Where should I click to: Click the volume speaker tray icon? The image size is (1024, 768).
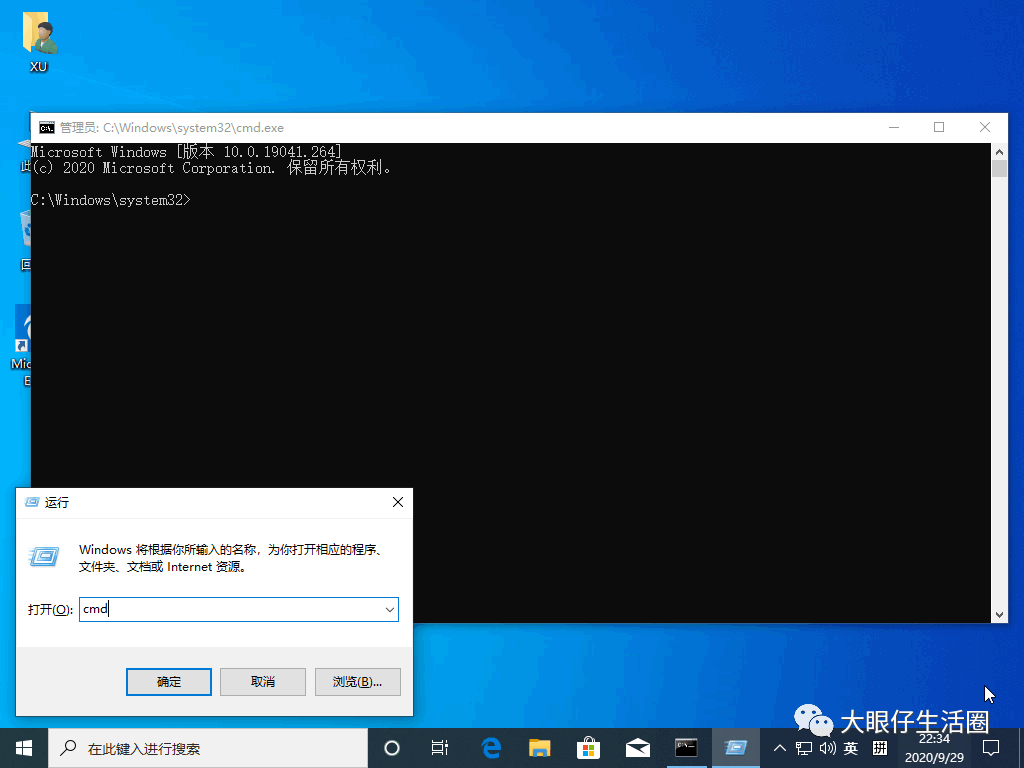827,748
